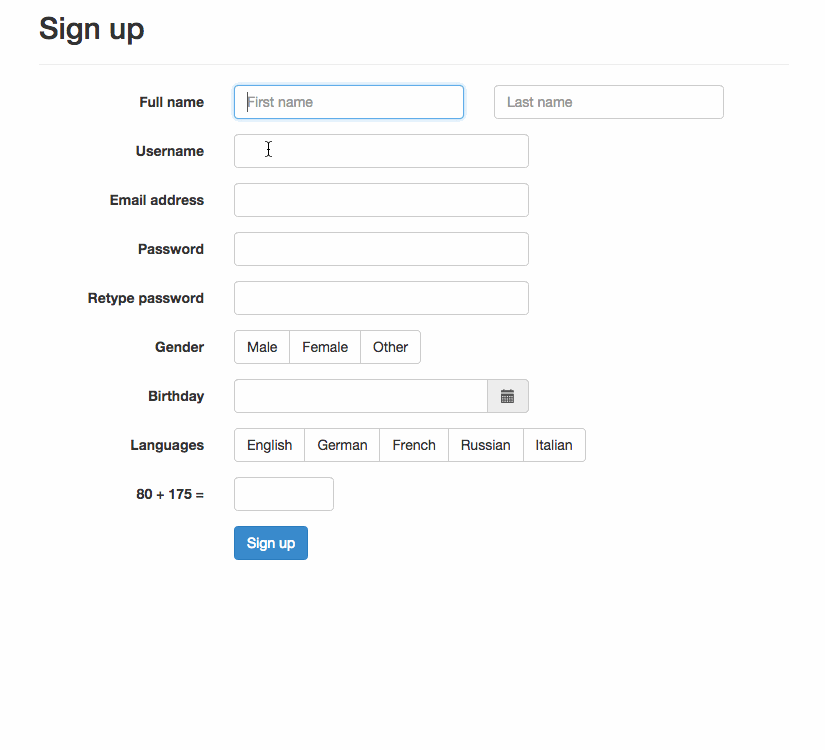Click the Username input field
This screenshot has width=825, height=750.
[380, 151]
